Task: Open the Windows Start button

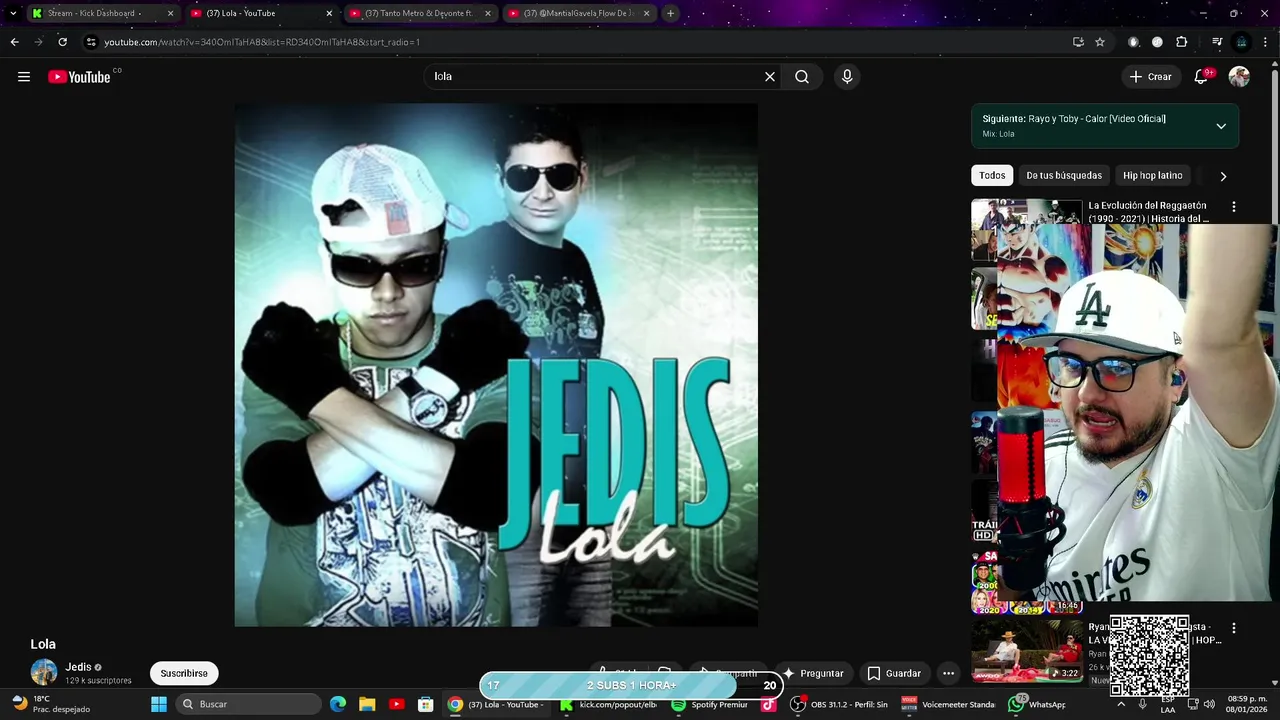Action: 158,704
